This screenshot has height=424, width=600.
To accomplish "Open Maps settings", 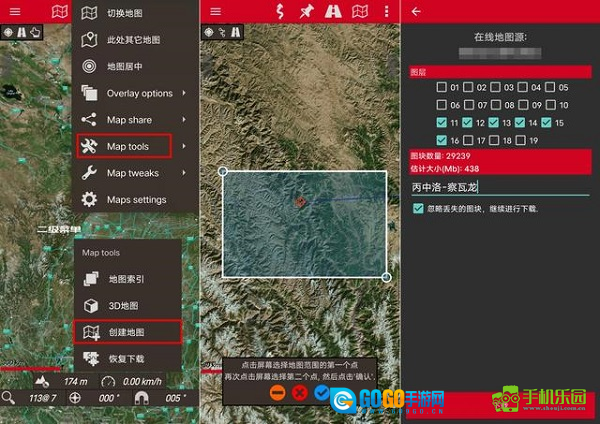I will 136,200.
